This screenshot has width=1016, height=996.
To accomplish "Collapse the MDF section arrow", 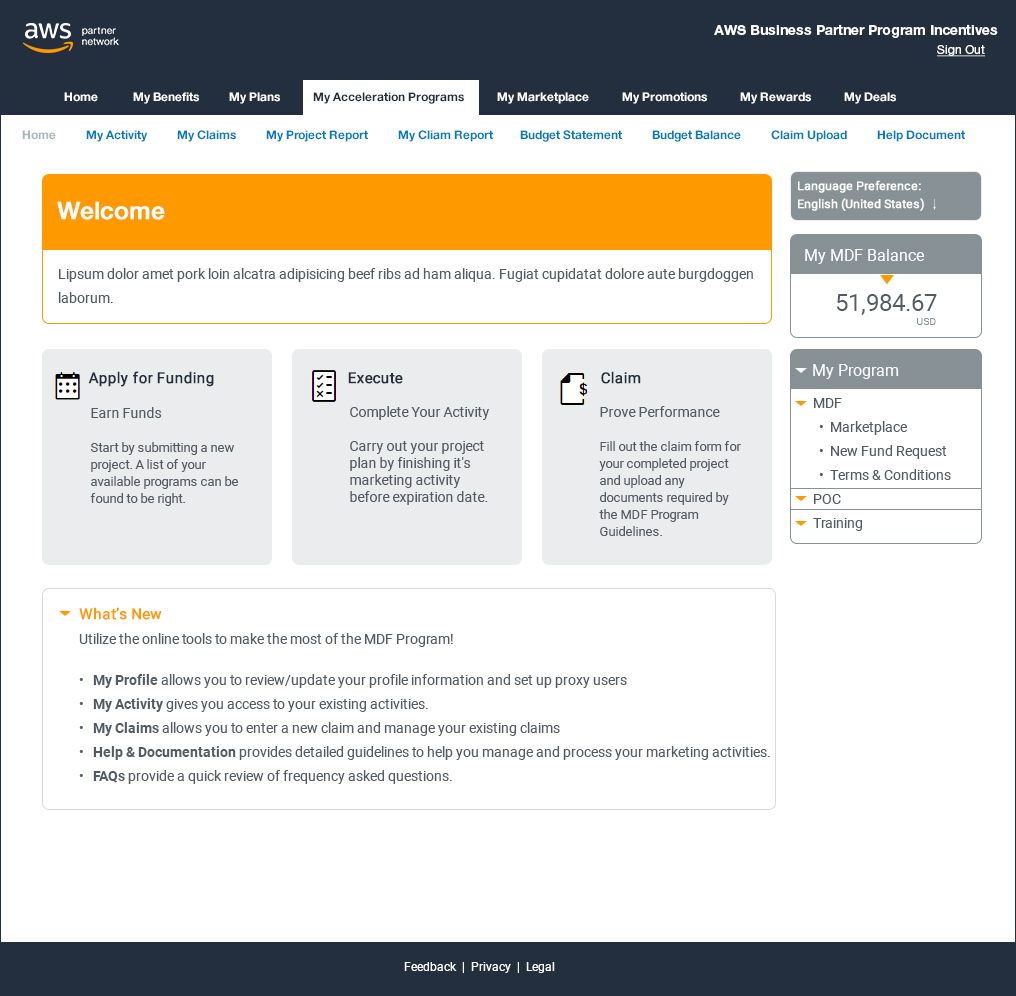I will coord(801,403).
